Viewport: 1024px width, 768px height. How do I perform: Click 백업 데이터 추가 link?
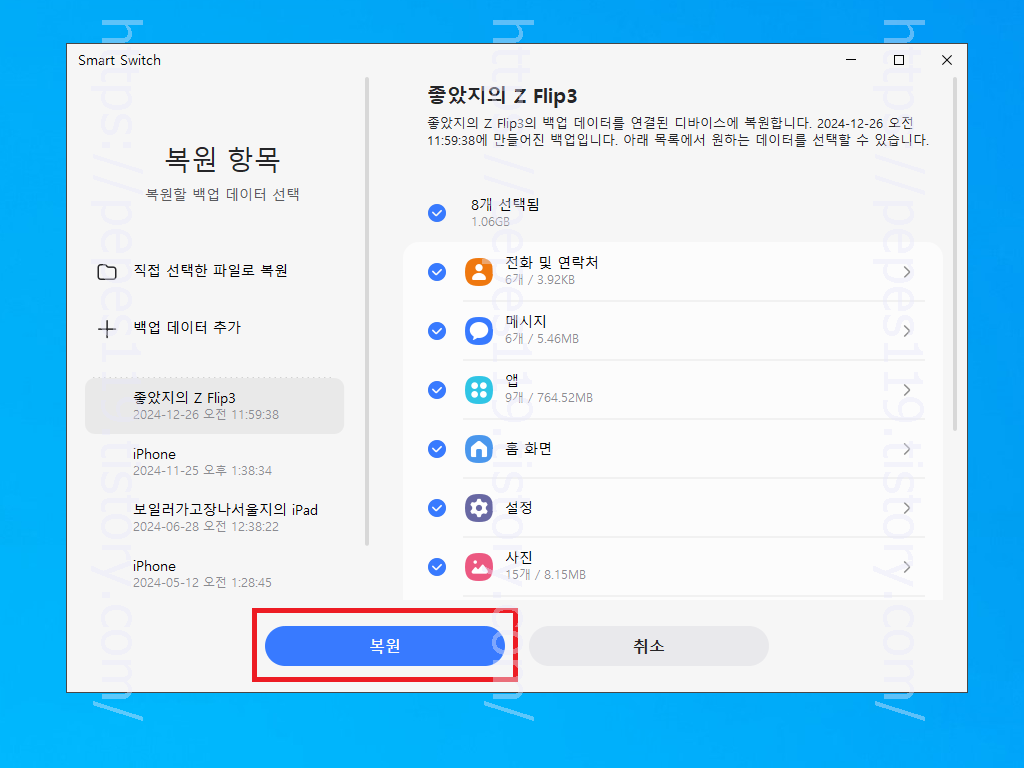pyautogui.click(x=187, y=327)
